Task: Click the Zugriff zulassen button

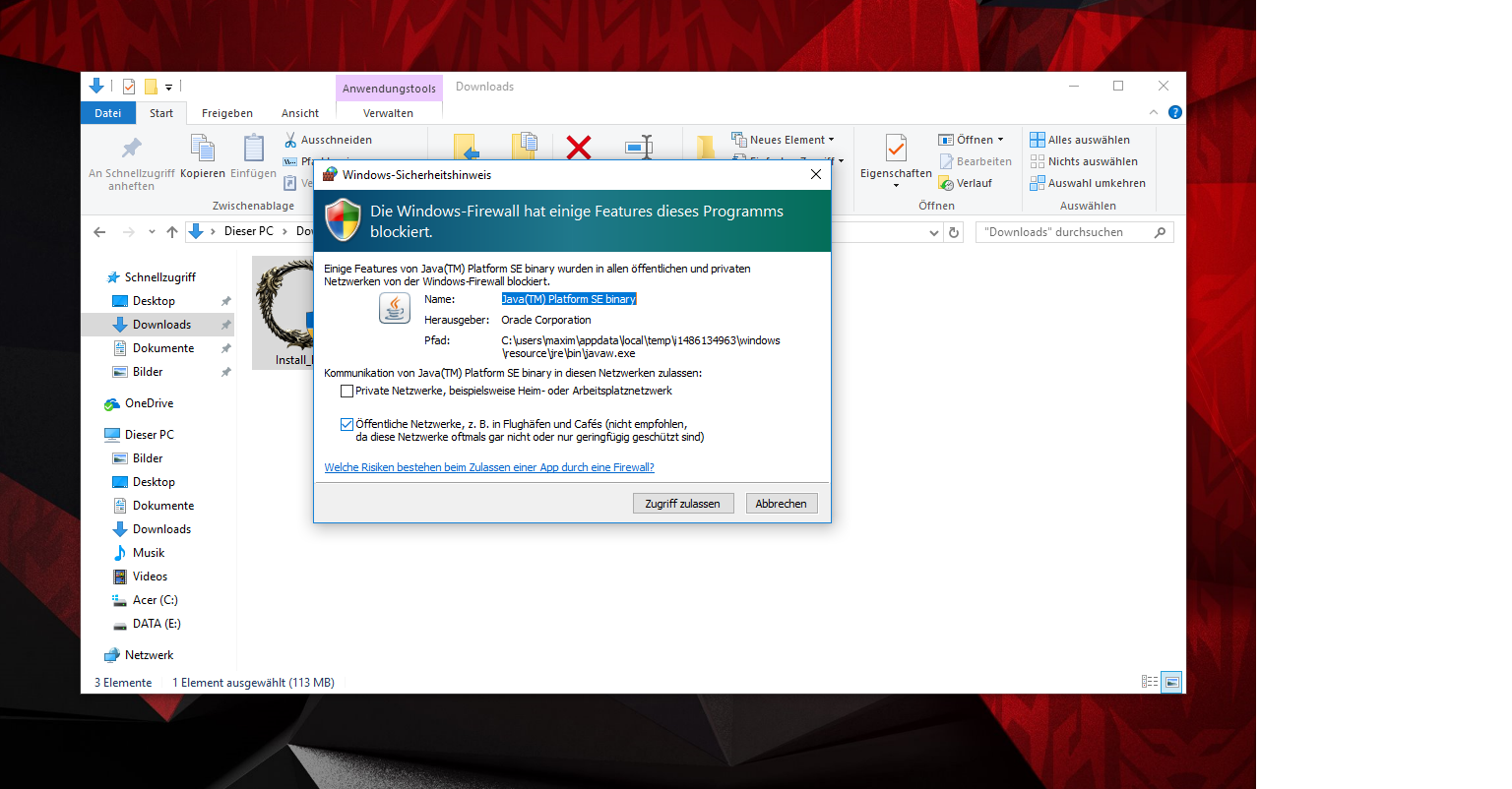Action: click(683, 504)
